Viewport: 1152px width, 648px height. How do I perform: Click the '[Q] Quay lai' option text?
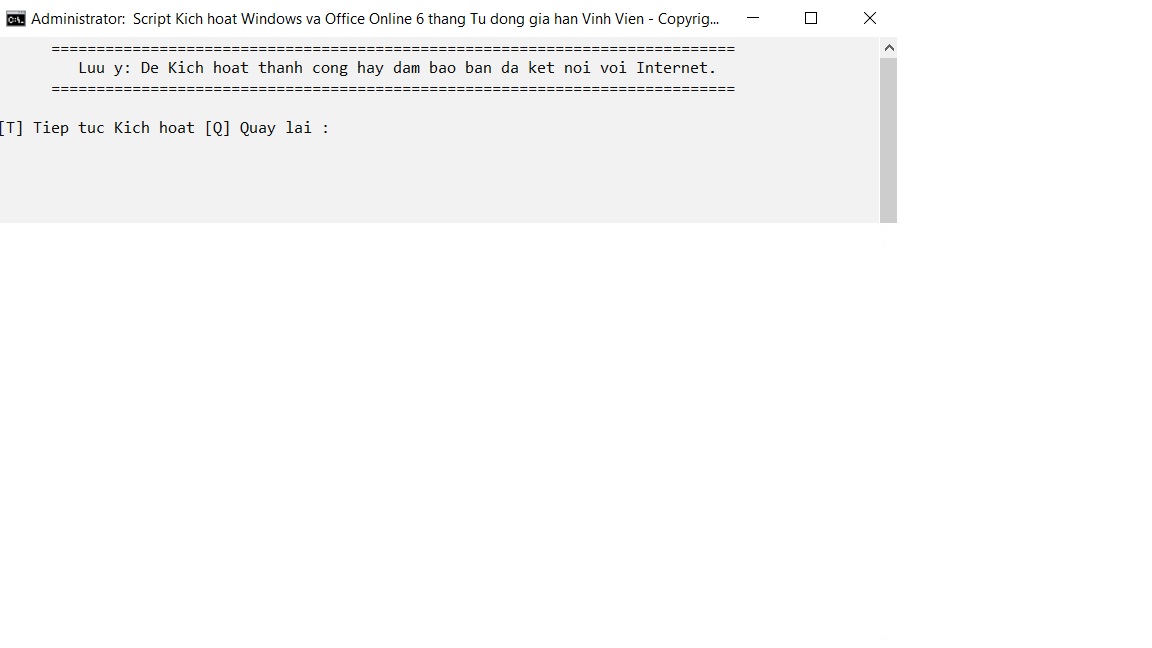click(258, 128)
